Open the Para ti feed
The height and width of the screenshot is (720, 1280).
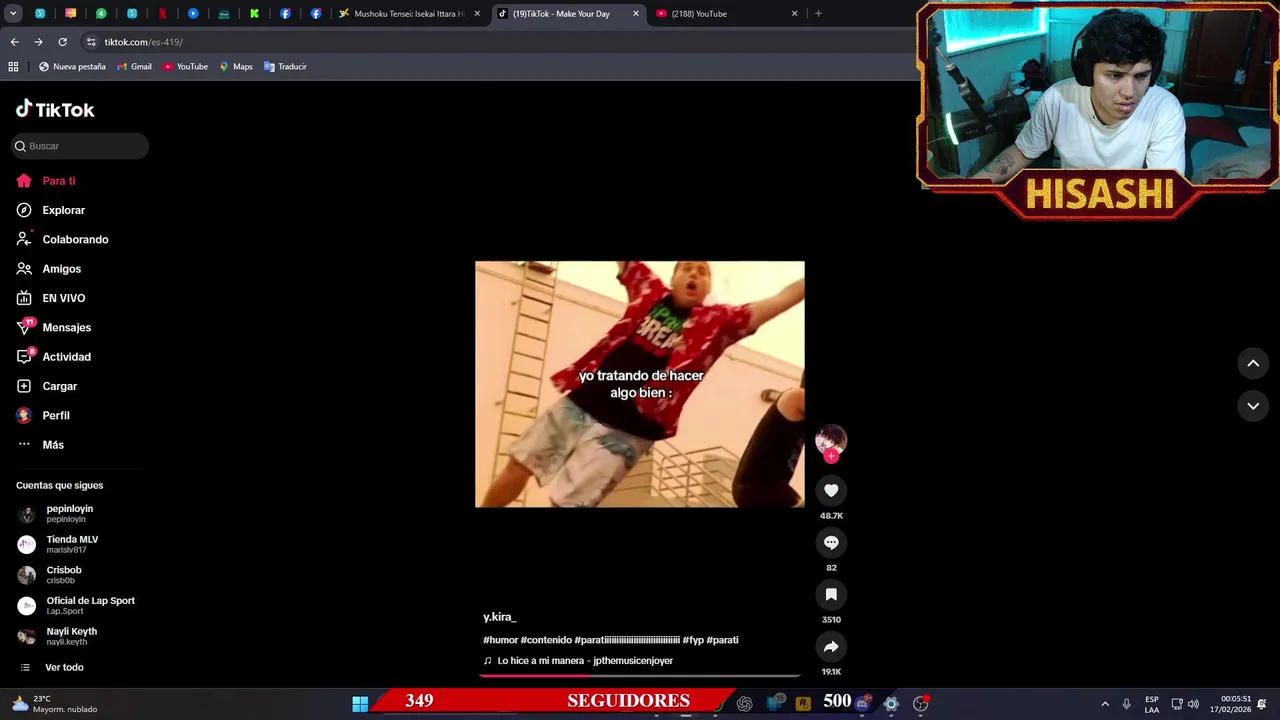click(x=46, y=181)
